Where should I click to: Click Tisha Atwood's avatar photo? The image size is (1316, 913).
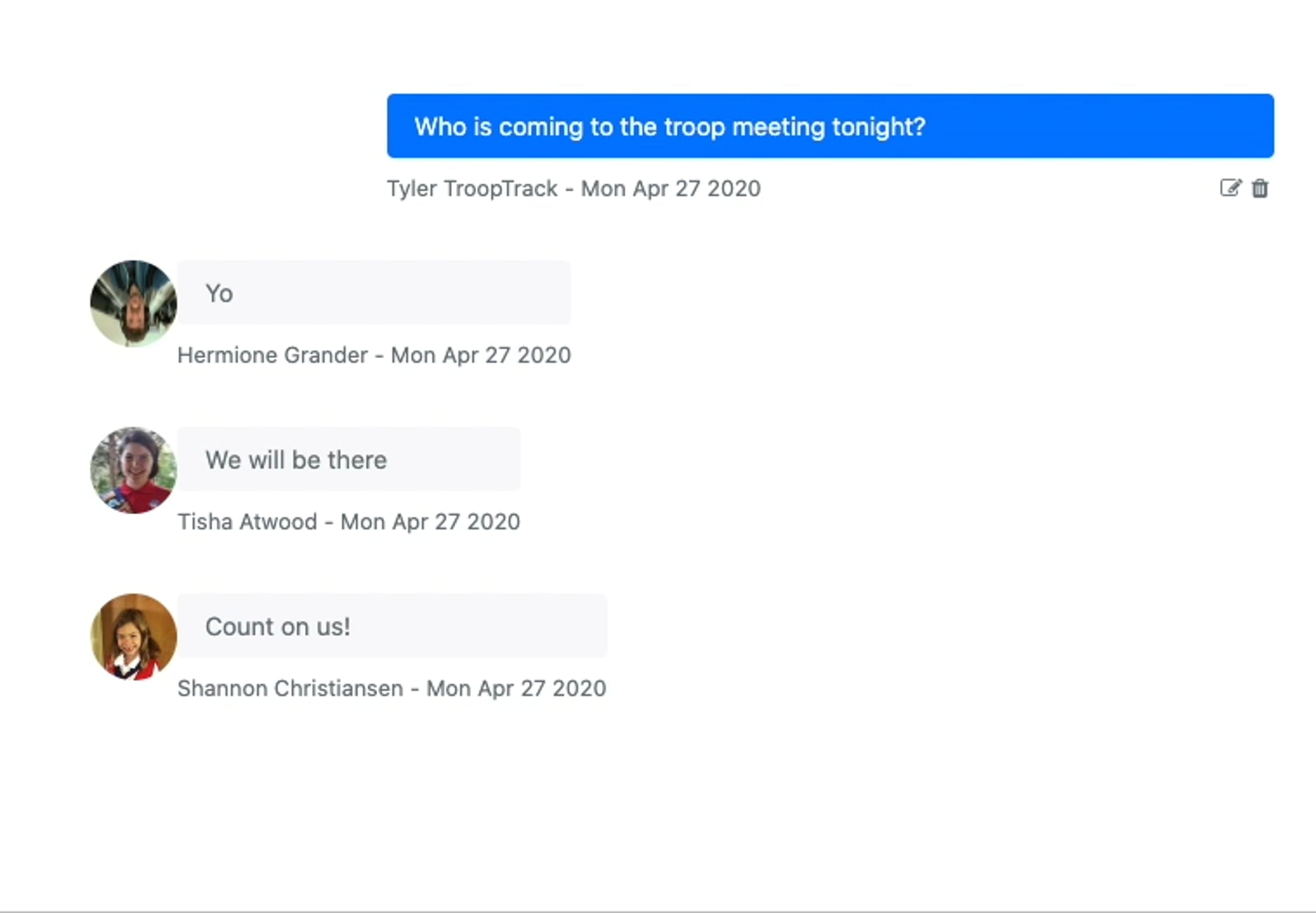133,469
